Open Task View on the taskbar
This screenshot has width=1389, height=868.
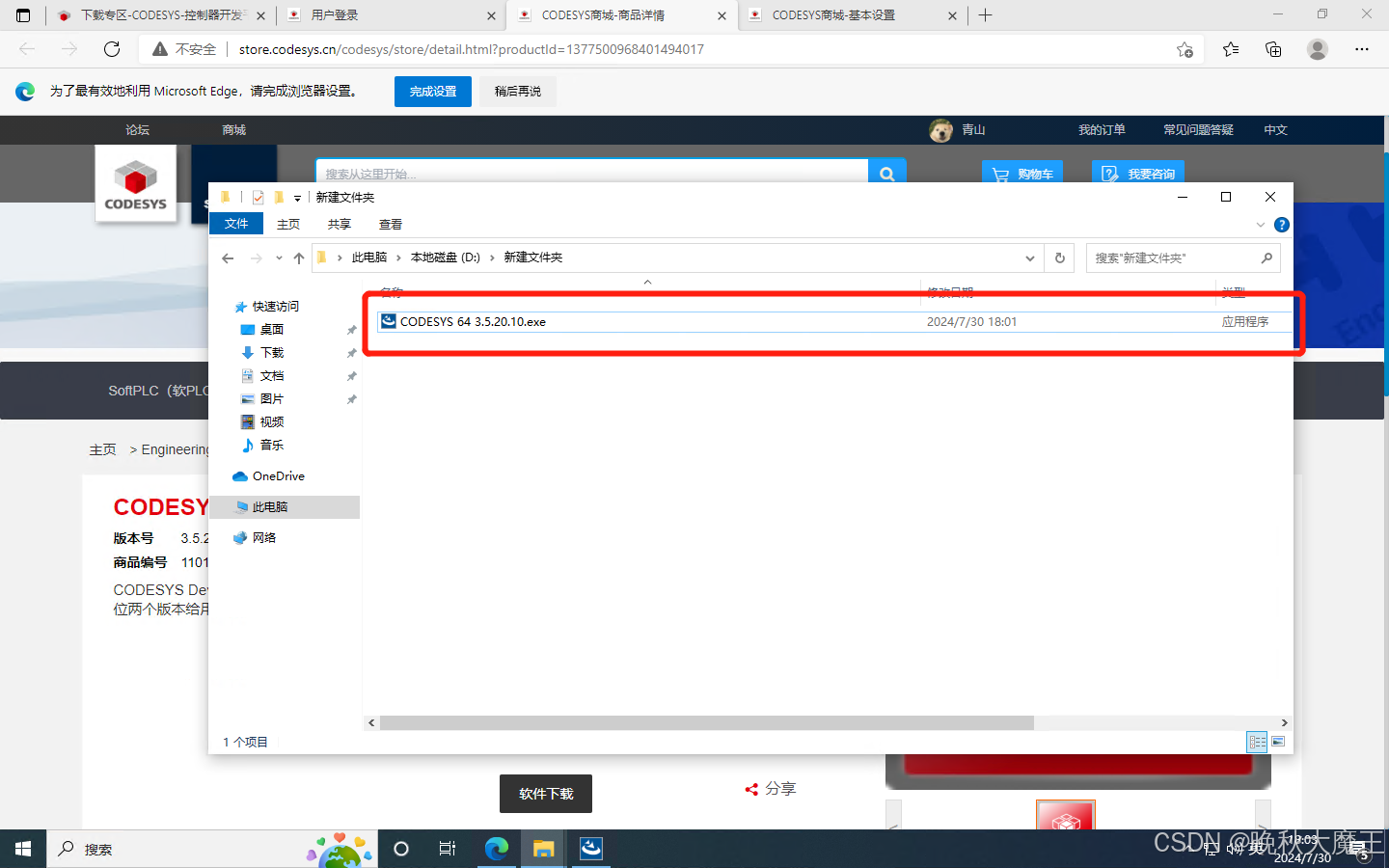click(x=448, y=849)
